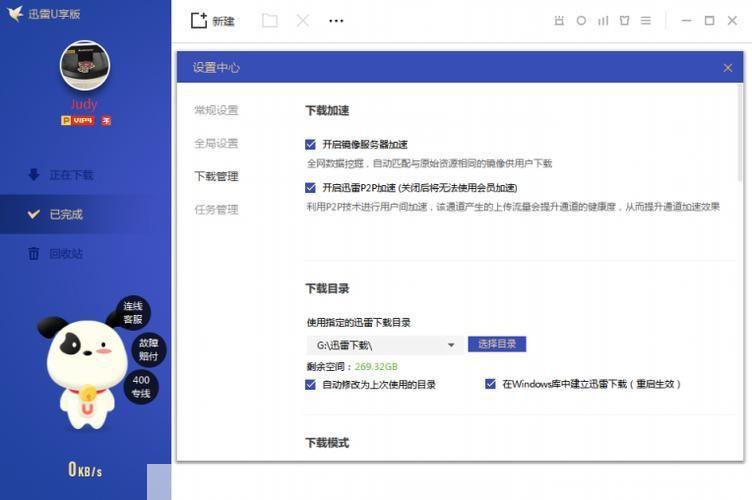The height and width of the screenshot is (500, 752).
Task: Click the VIP badge under Judy
Action: click(x=78, y=120)
